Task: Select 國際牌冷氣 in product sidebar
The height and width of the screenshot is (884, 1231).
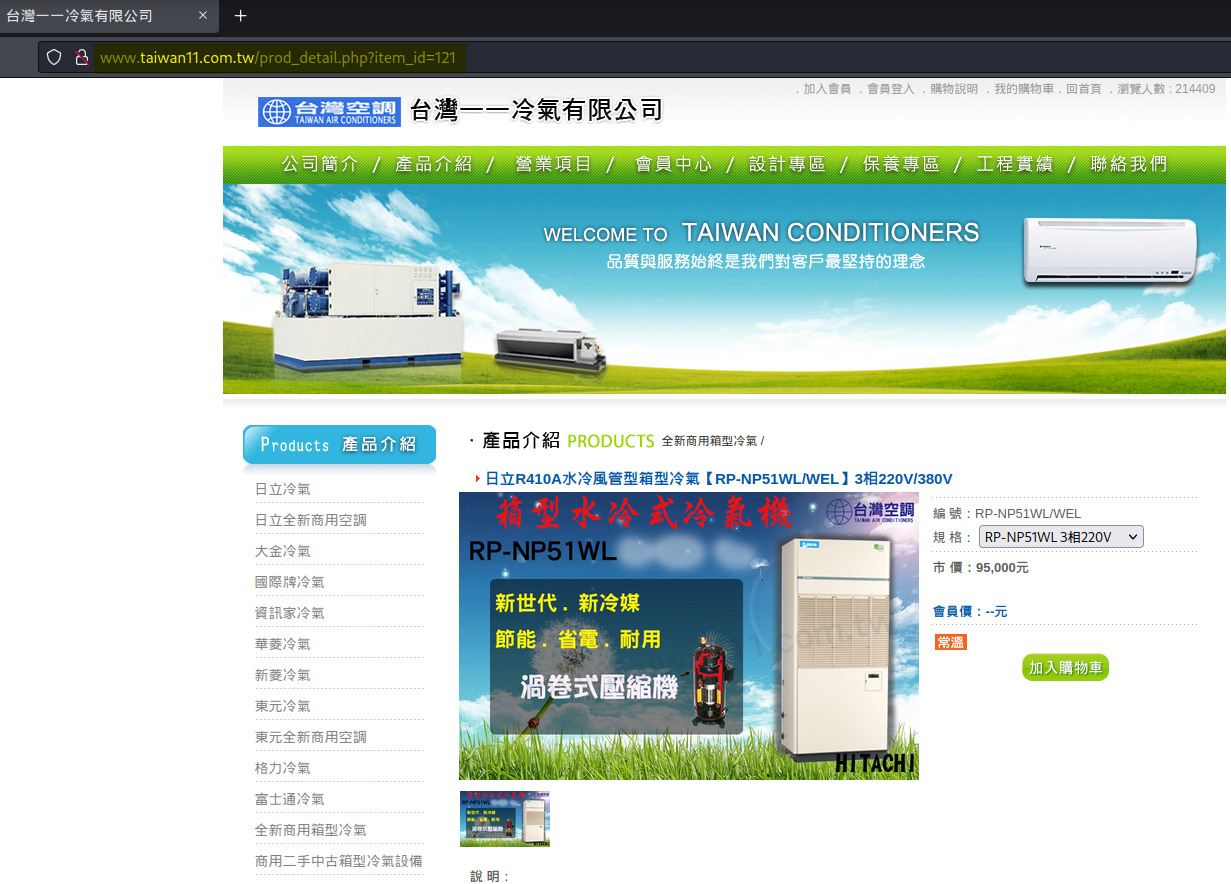Action: 290,582
